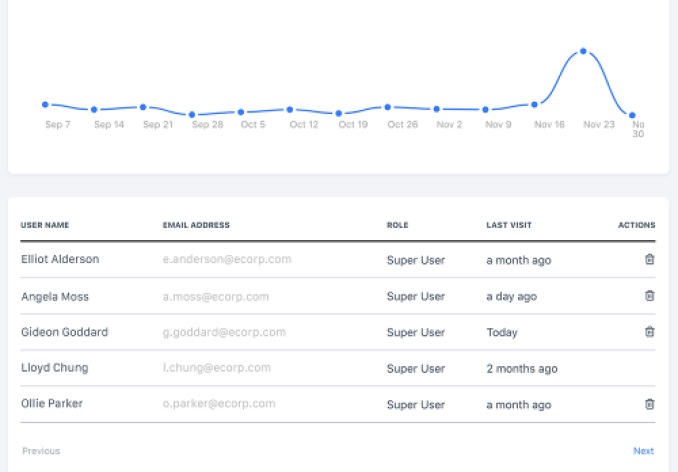Screen dimensions: 678x472
Task: Go to Next page of users
Action: (643, 451)
